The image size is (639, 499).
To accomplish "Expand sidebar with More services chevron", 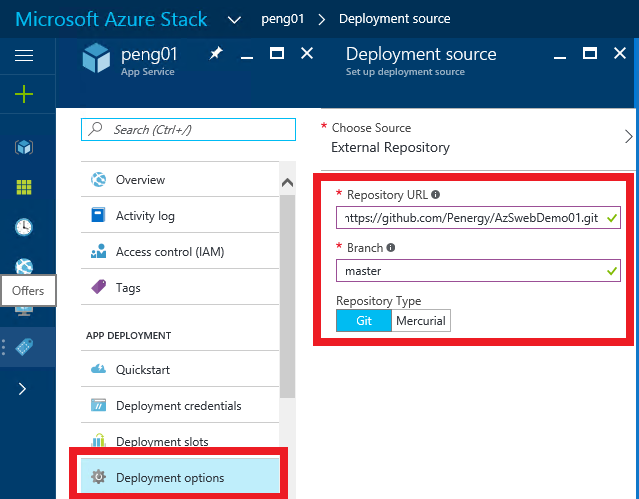I will click(x=22, y=389).
